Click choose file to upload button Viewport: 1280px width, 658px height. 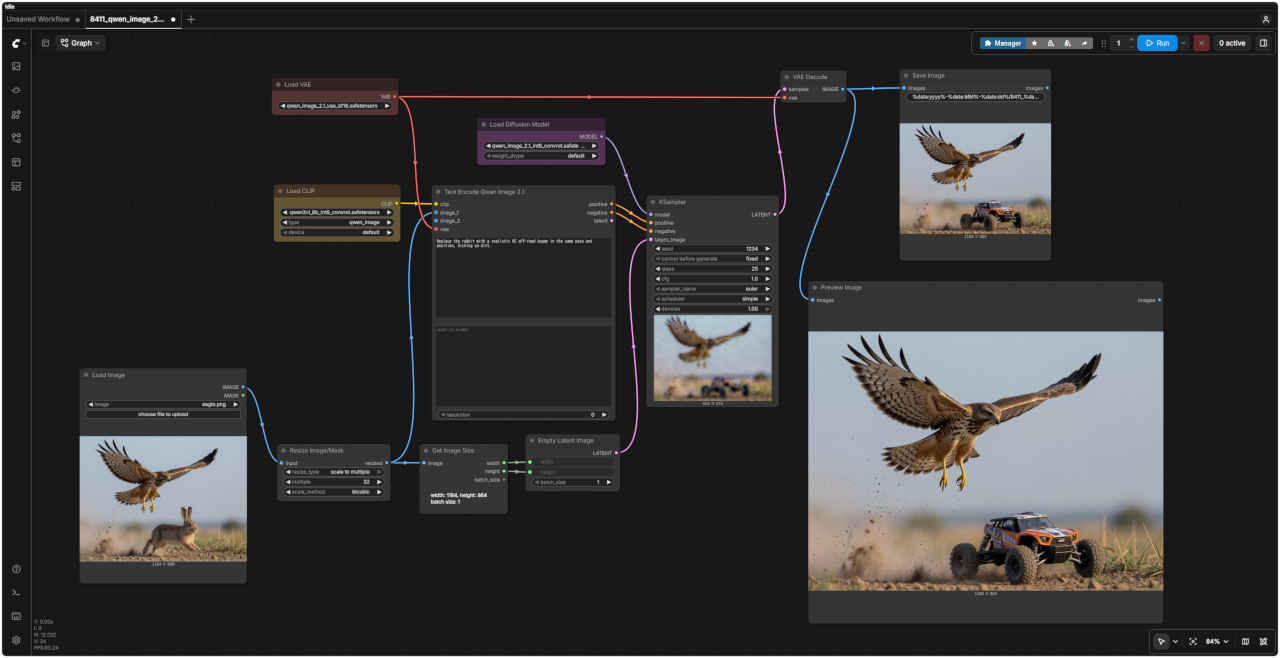[163, 414]
